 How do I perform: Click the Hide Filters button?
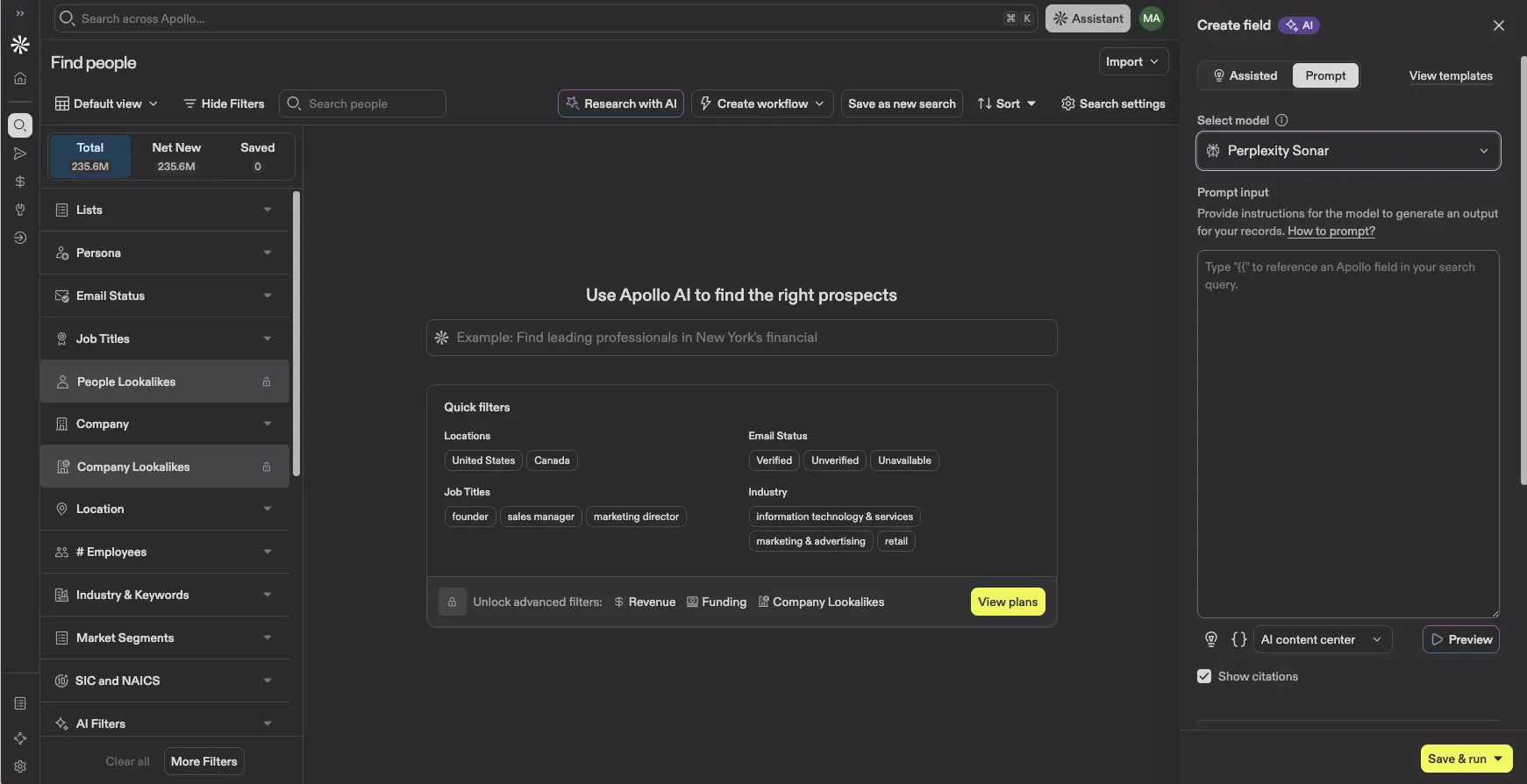click(x=224, y=103)
